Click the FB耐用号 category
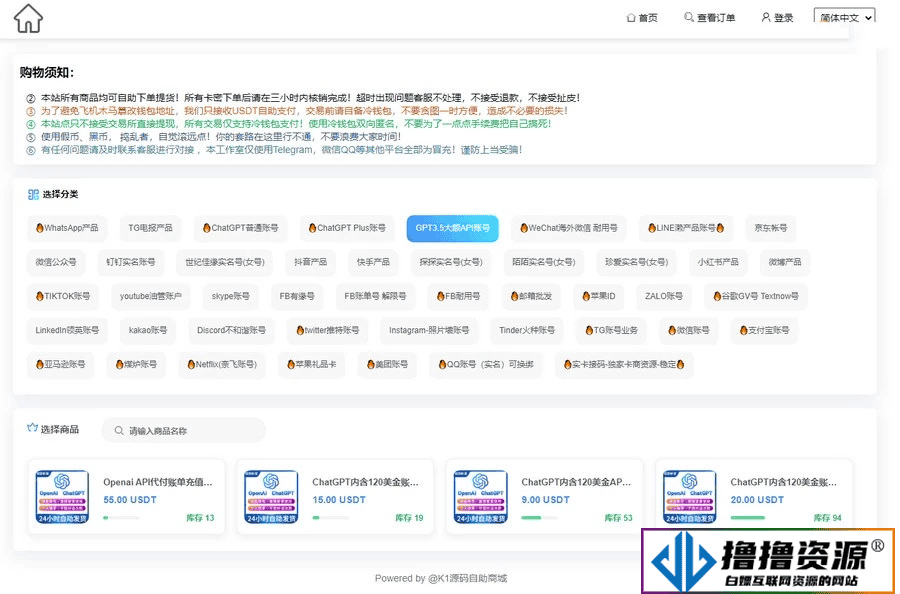900x594 pixels. click(458, 296)
